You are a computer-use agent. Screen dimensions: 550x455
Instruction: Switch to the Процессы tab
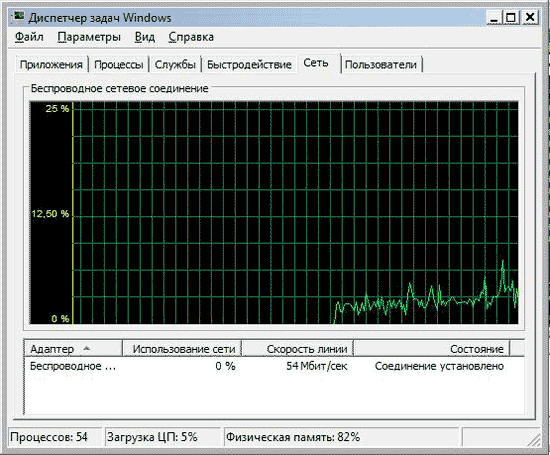click(119, 65)
